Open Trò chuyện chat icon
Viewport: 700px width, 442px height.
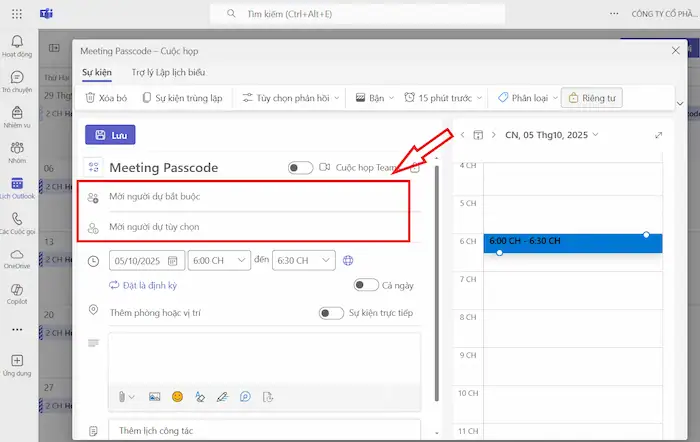point(17,81)
